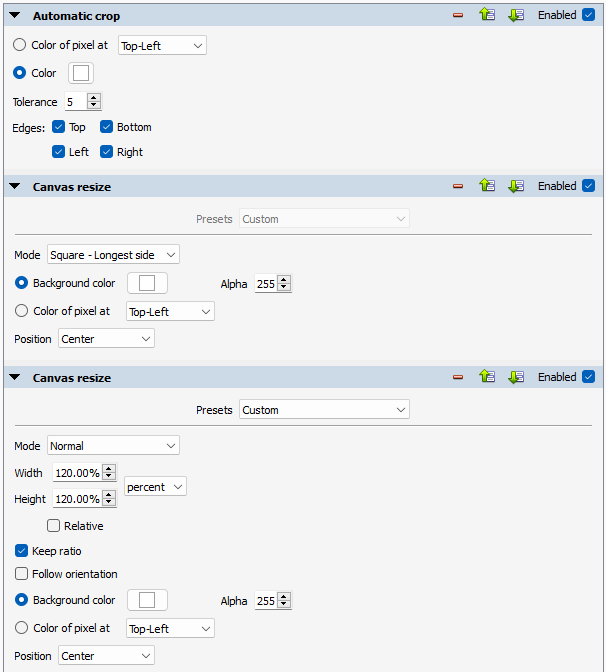Open Position dropdown in first Canvas resize
This screenshot has width=606, height=672.
click(x=106, y=339)
